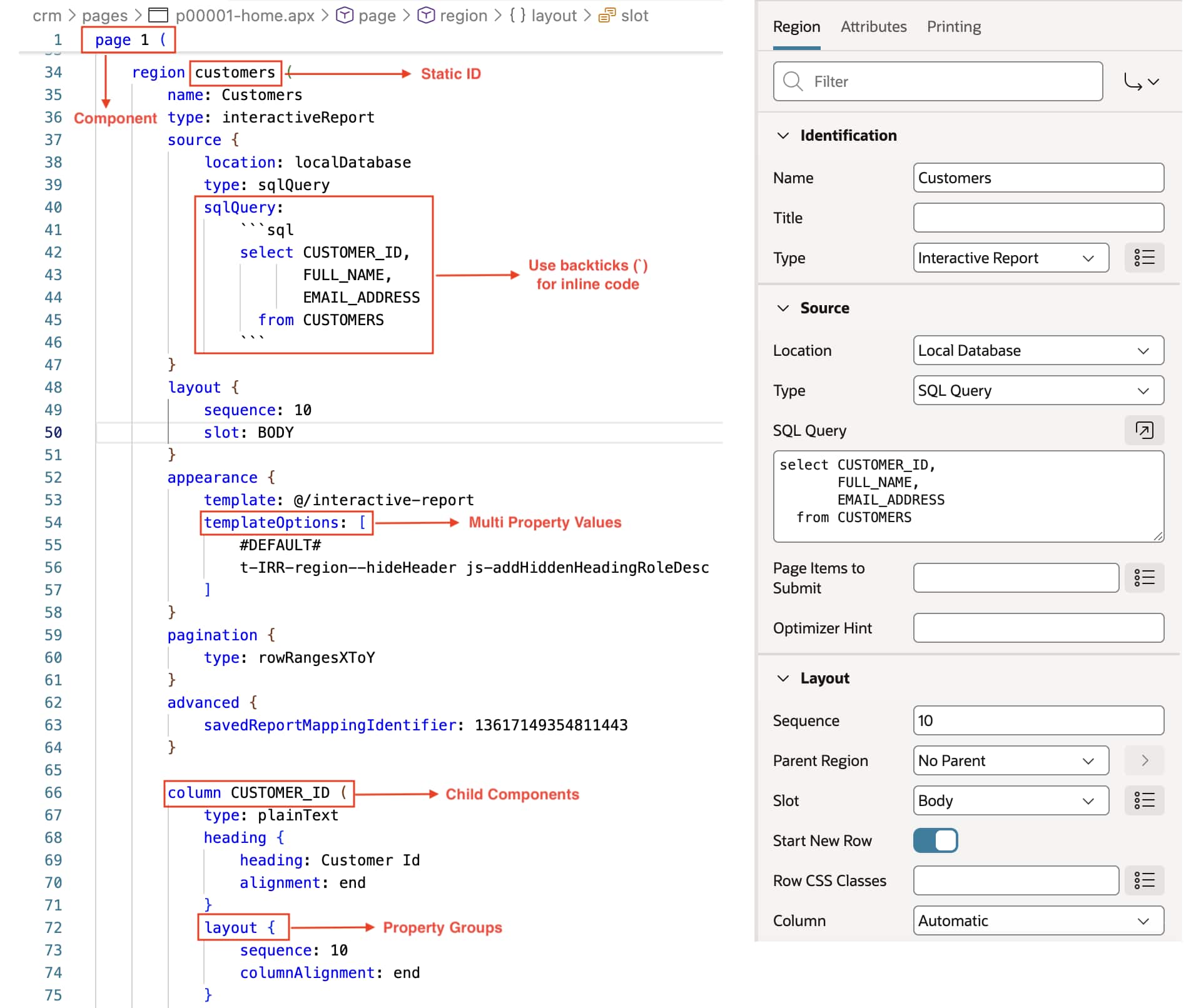Click into the Filter search field
The image size is (1201, 1008).
pos(938,81)
